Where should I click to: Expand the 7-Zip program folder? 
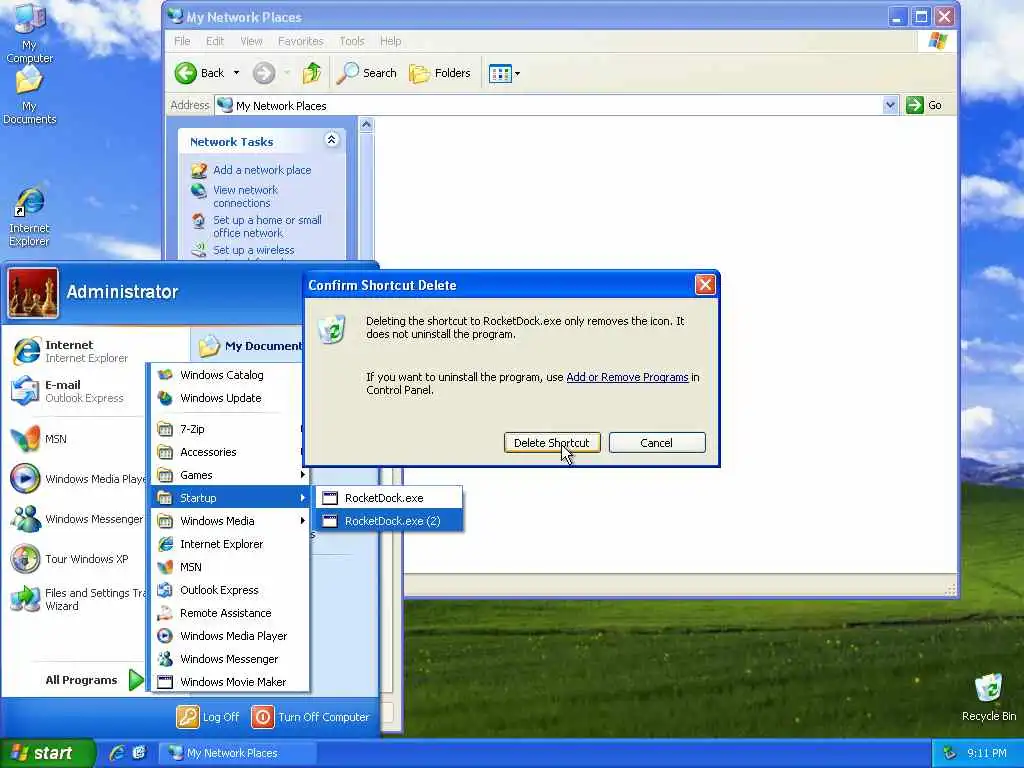229,429
